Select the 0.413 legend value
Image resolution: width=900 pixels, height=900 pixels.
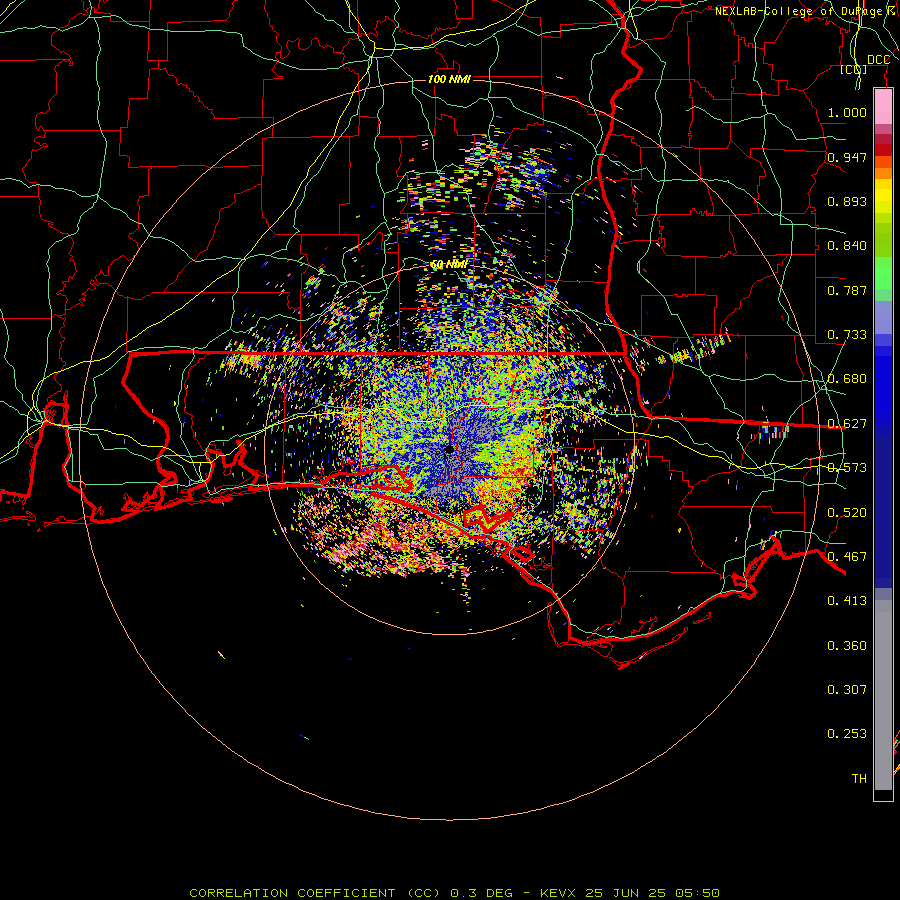847,601
